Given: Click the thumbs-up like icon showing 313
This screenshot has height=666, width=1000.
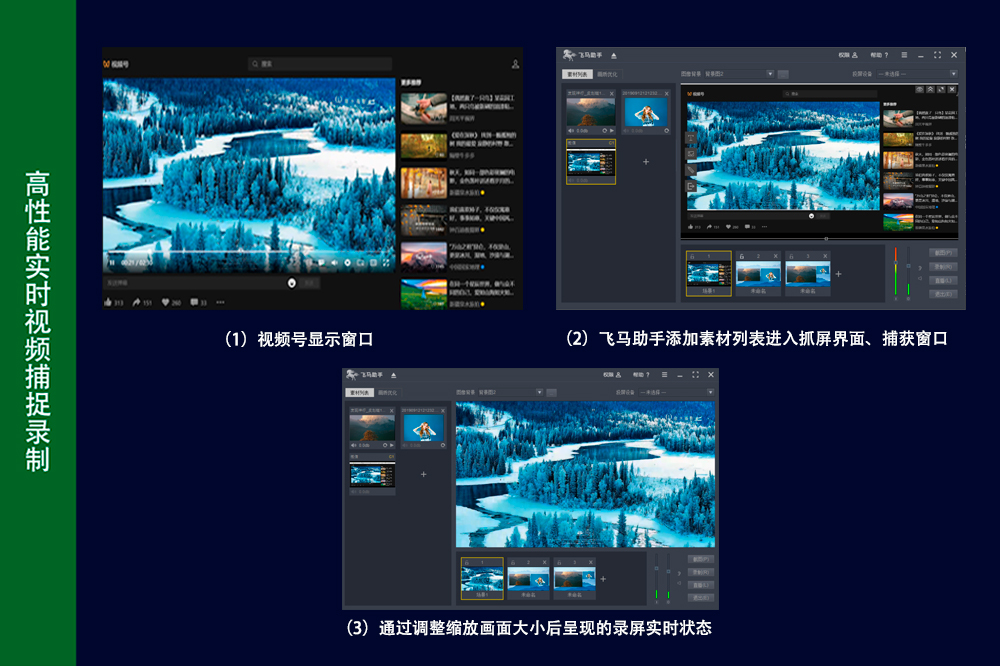Looking at the screenshot, I should 109,302.
